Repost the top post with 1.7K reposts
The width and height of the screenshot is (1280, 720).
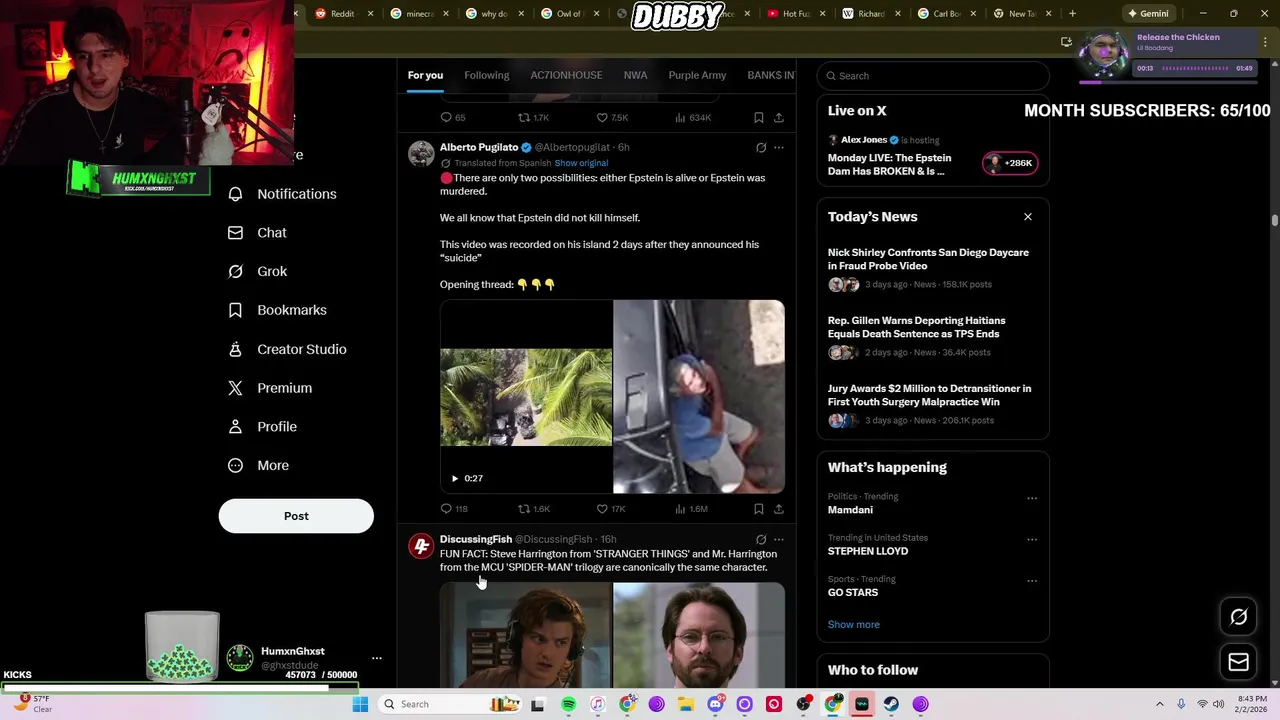[x=534, y=118]
